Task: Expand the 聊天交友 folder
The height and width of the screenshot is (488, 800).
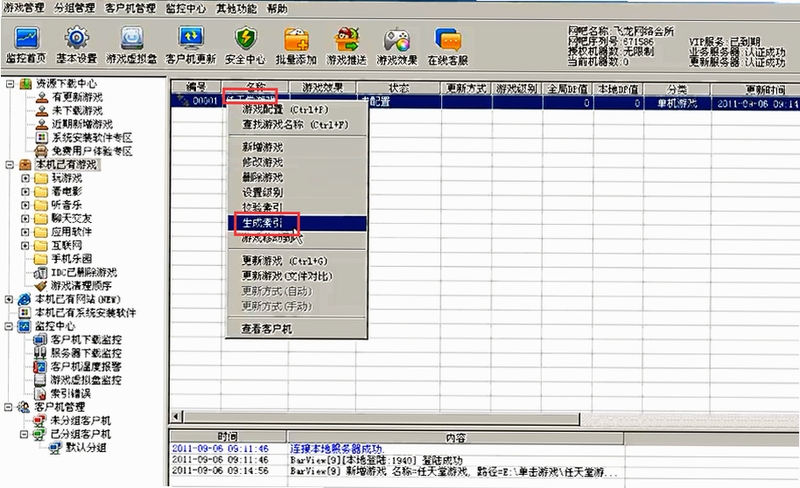Action: [x=25, y=218]
